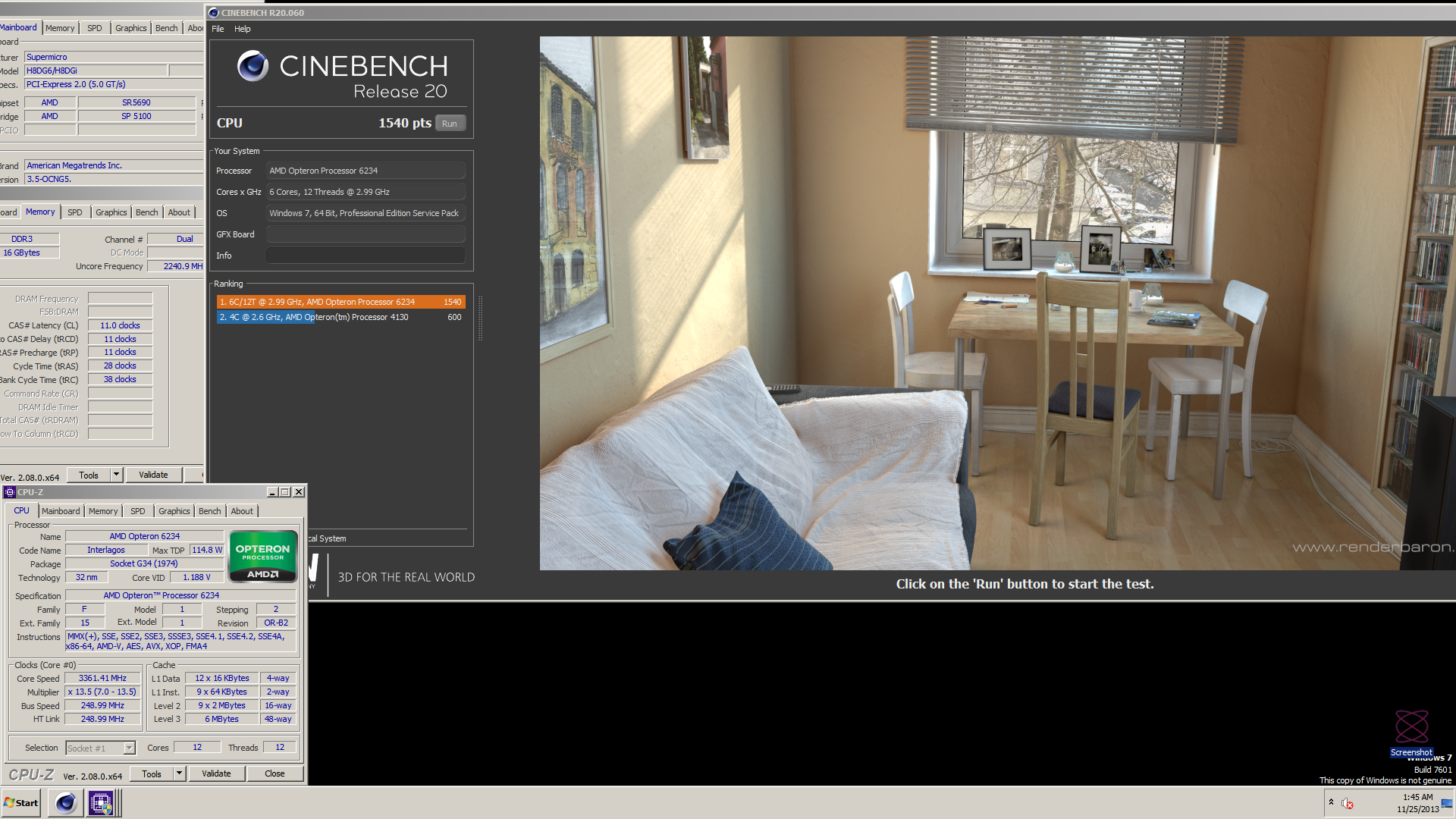
Task: Click the manufacturer value Supermicro
Action: click(114, 57)
